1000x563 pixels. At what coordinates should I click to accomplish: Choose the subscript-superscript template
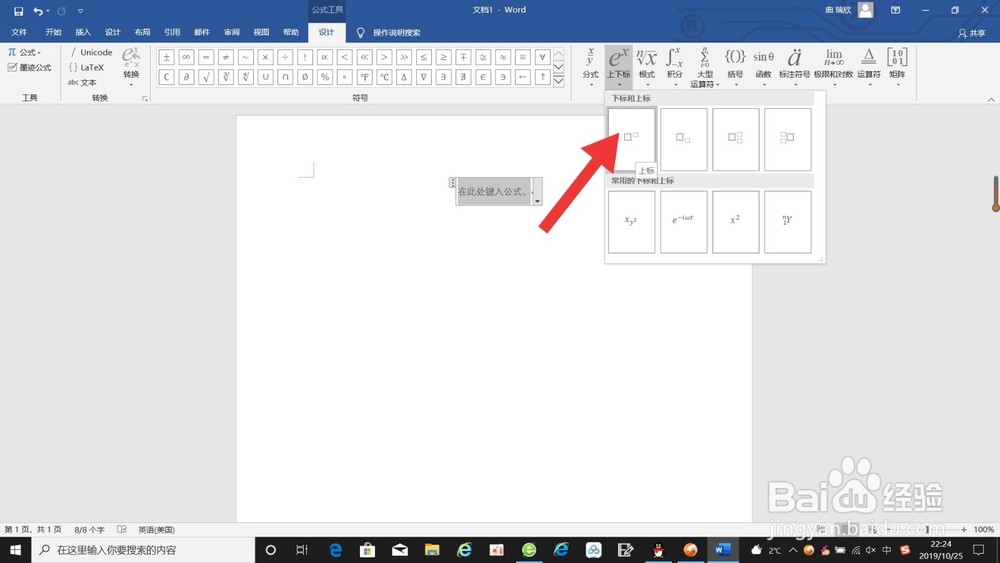[735, 139]
